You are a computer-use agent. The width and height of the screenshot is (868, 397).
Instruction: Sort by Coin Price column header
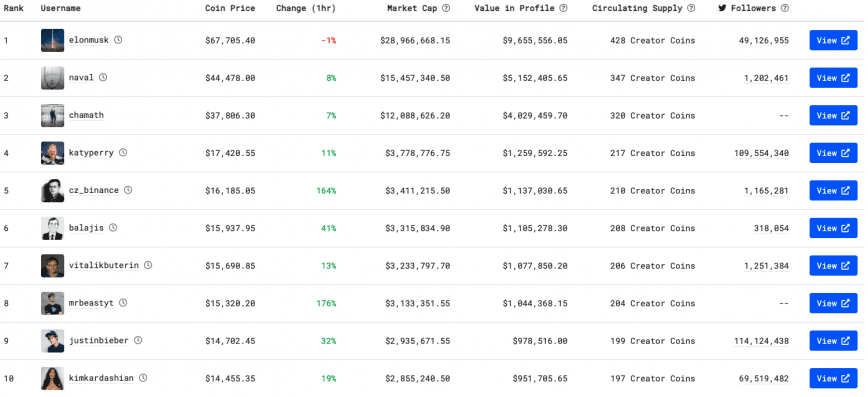[x=230, y=8]
